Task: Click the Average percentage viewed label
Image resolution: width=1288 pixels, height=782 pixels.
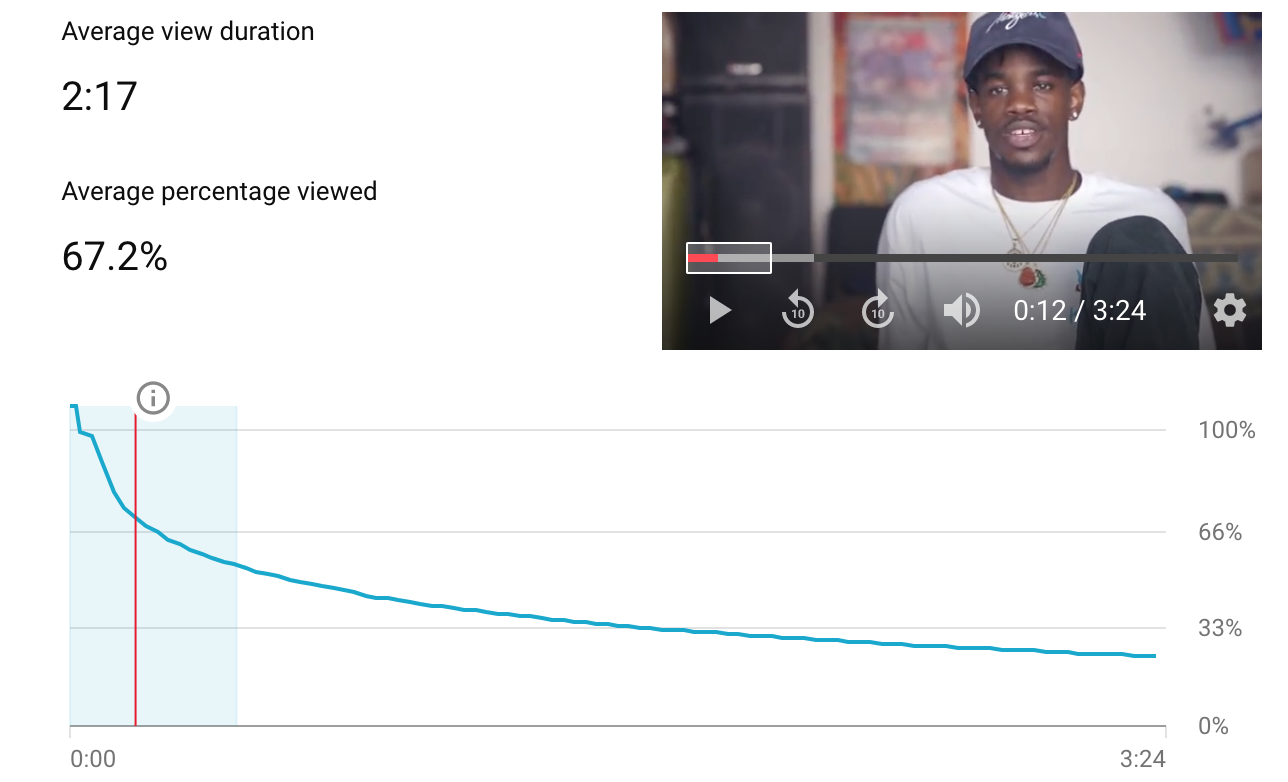Action: coord(219,191)
